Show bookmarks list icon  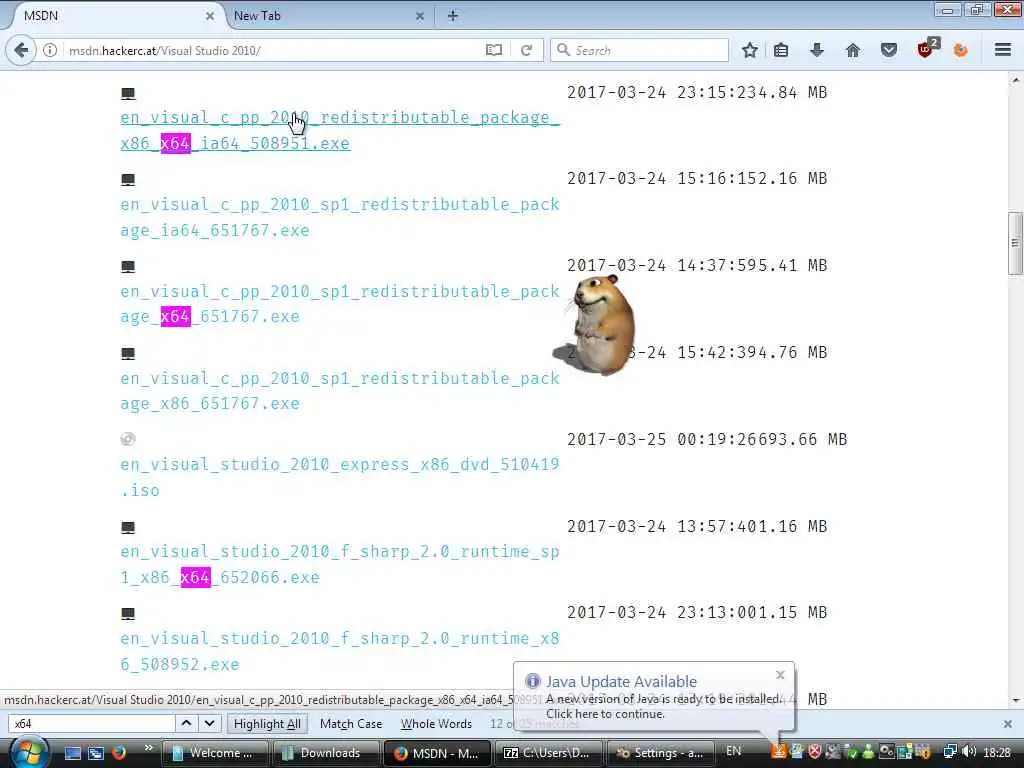click(x=781, y=50)
